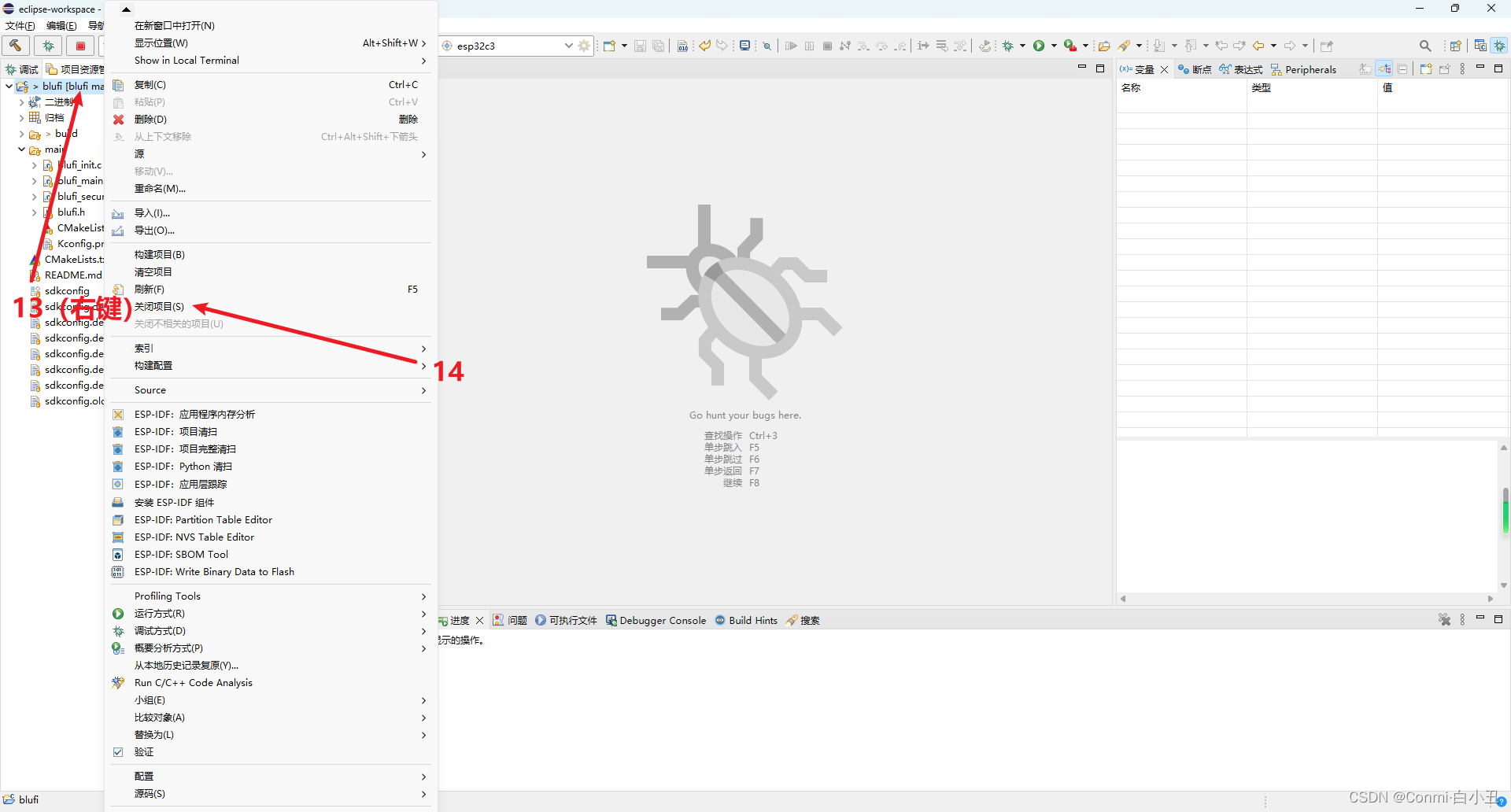The width and height of the screenshot is (1511, 812).
Task: Switch to the Peripherals tab
Action: tap(1303, 69)
